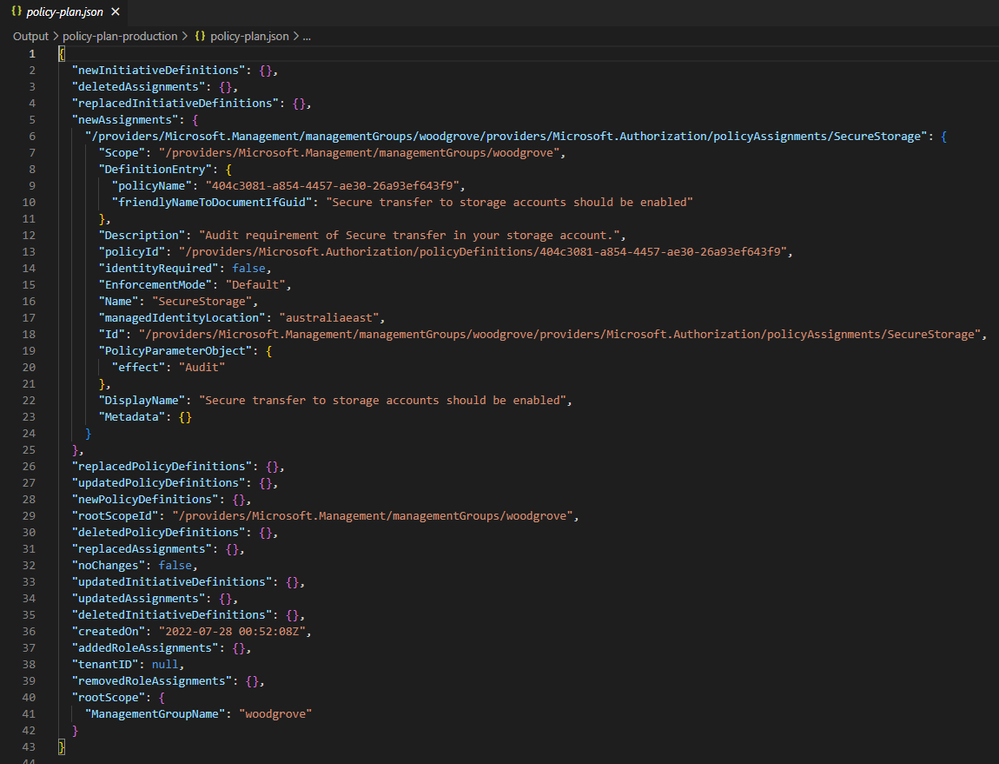
Task: Click the false value of noChanges
Action: pyautogui.click(x=175, y=566)
